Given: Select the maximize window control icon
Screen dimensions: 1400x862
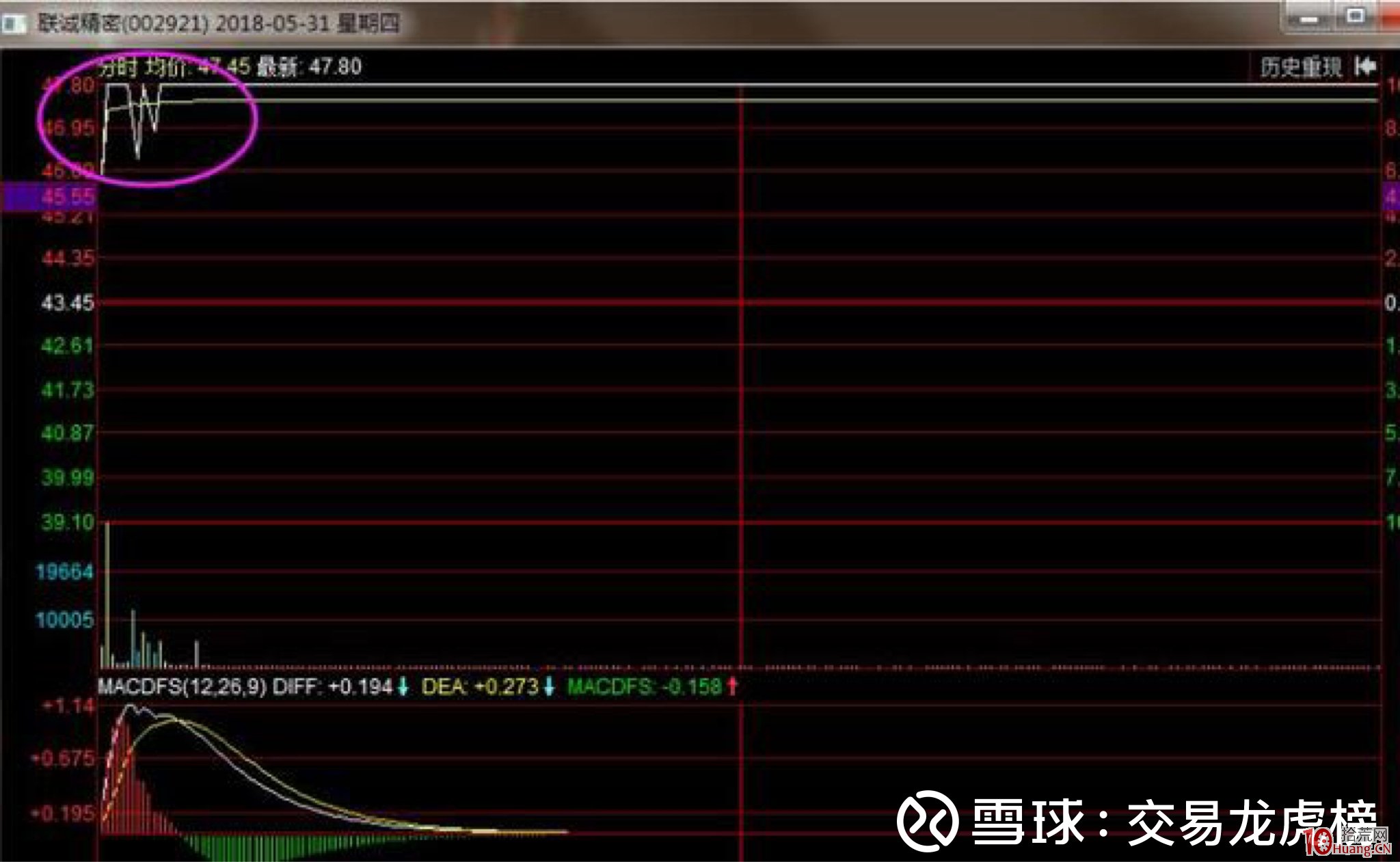Looking at the screenshot, I should pyautogui.click(x=1356, y=15).
